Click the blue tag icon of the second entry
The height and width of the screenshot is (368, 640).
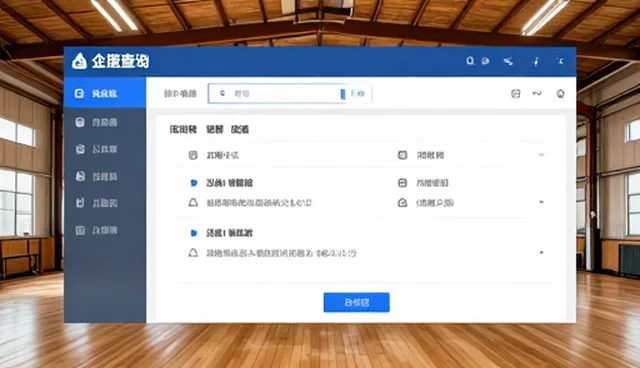coord(194,183)
